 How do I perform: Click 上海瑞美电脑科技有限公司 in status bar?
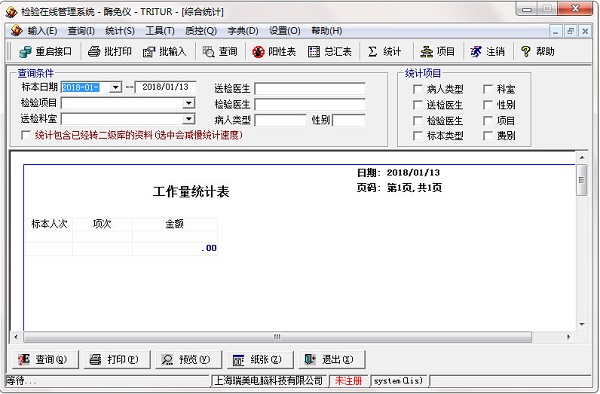pos(268,381)
